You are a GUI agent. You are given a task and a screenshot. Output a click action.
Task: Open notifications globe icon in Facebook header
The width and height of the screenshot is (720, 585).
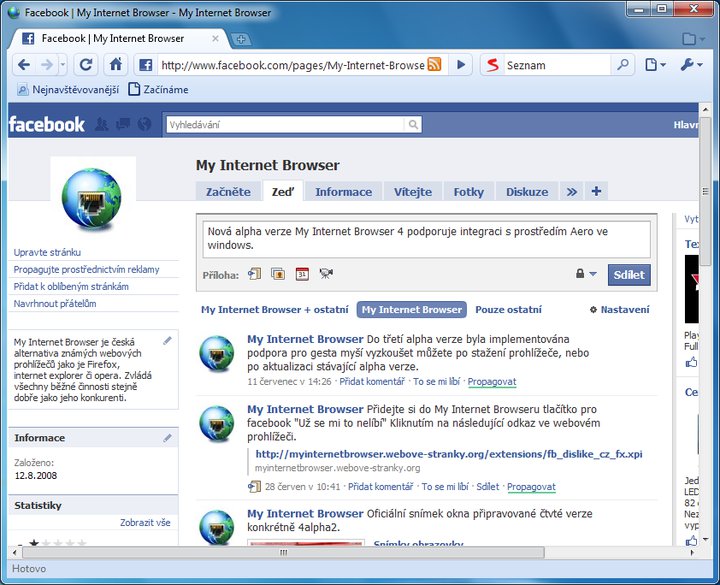(144, 124)
